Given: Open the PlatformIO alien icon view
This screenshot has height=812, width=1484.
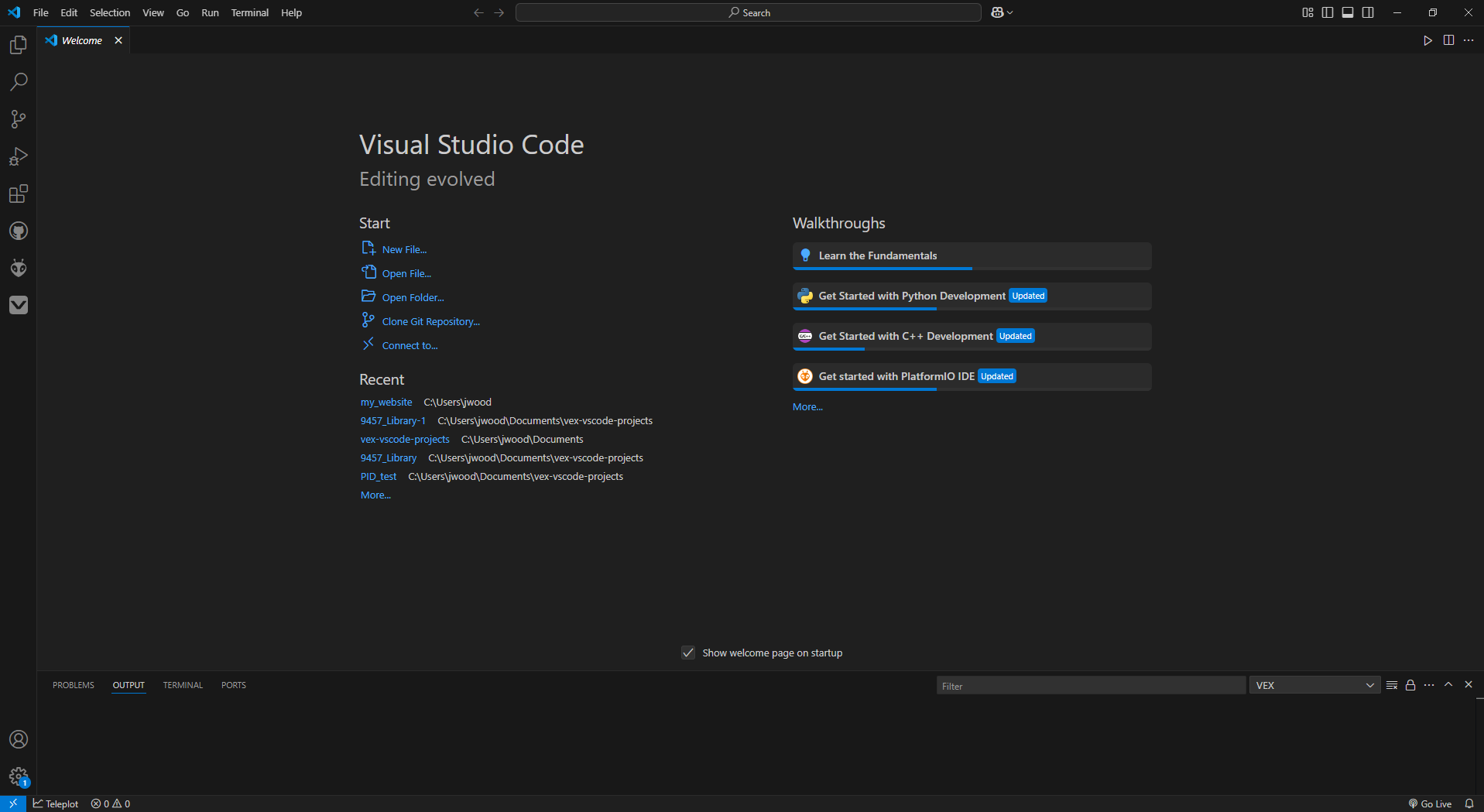Looking at the screenshot, I should (19, 268).
